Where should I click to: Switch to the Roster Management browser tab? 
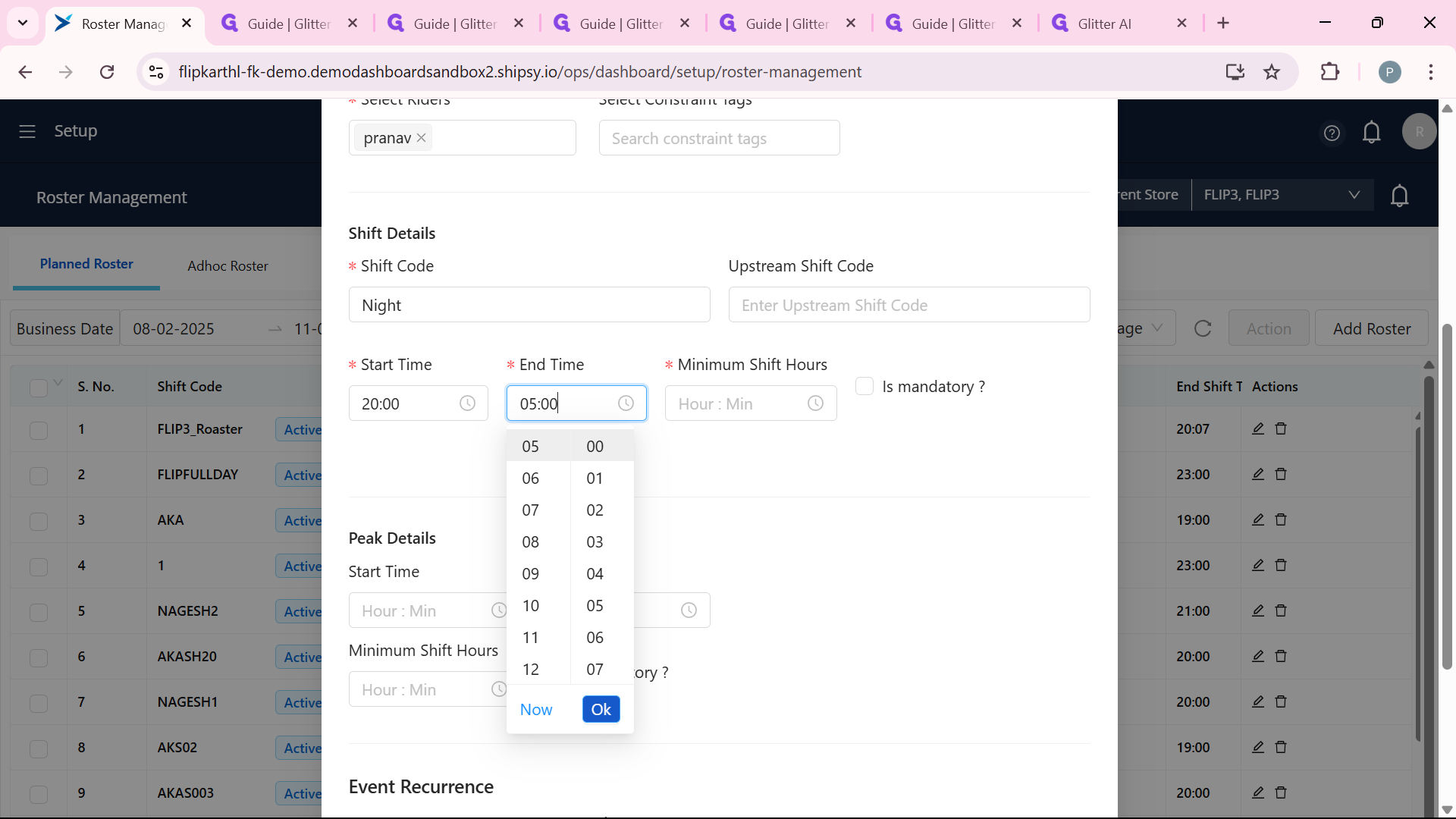(x=123, y=24)
